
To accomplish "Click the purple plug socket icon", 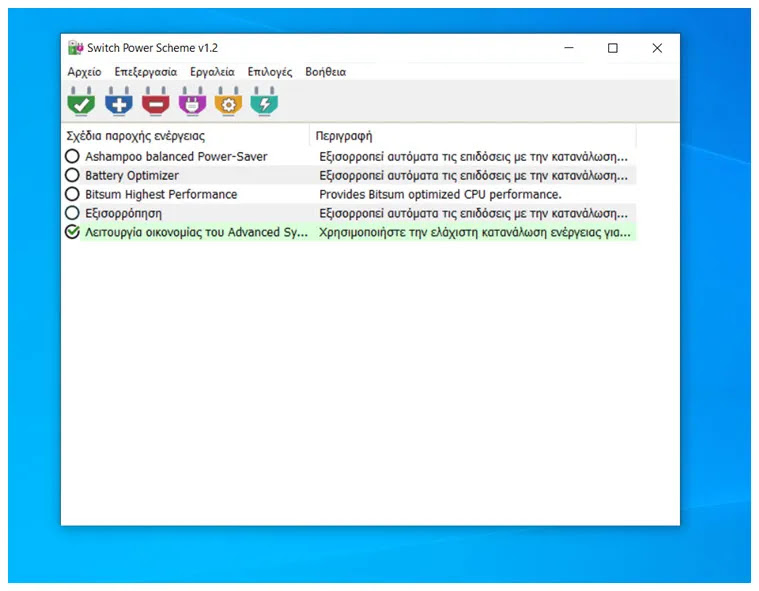I will click(192, 102).
